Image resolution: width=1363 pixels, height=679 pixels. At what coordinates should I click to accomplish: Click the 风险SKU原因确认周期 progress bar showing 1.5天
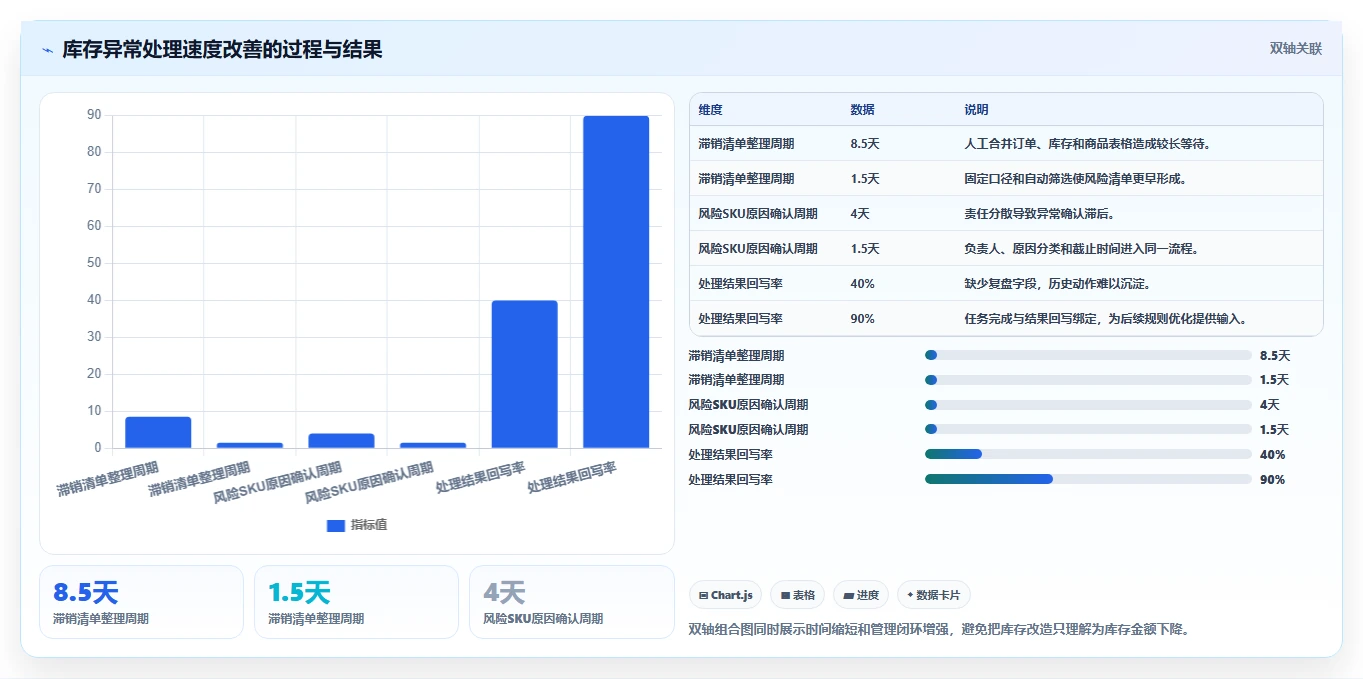click(1088, 429)
